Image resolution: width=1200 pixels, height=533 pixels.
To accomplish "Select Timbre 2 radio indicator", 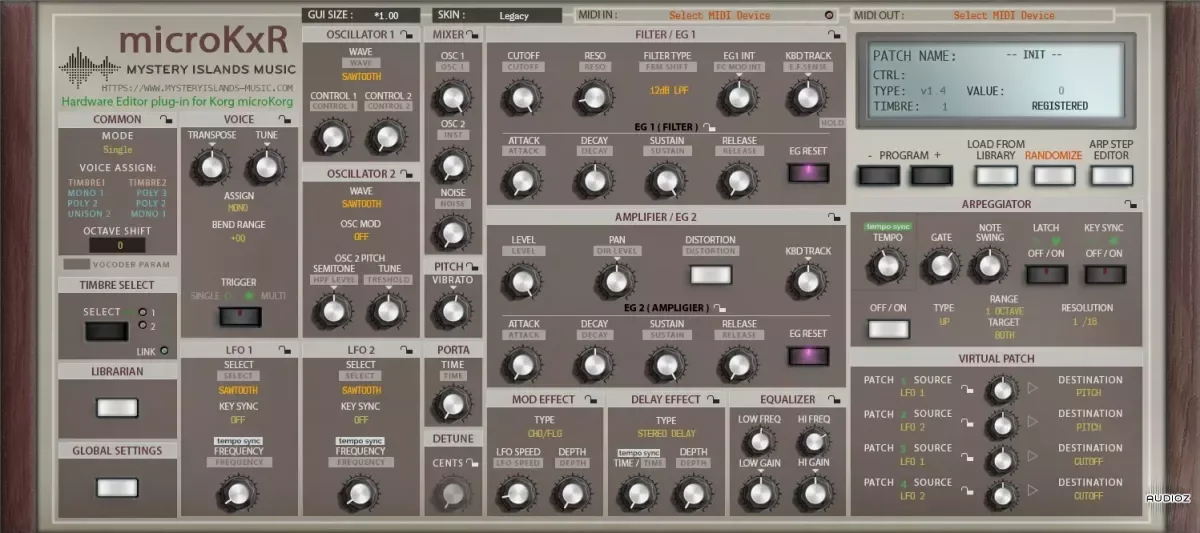I will (x=141, y=326).
